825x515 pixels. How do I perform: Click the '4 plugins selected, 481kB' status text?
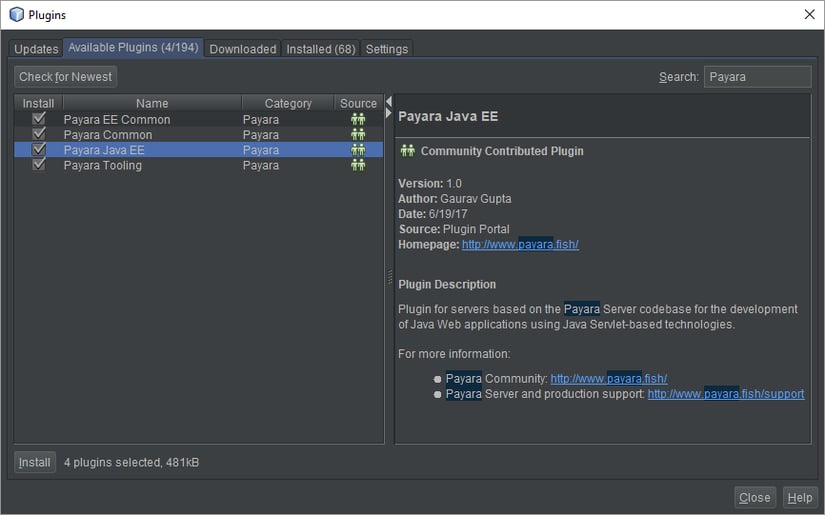click(132, 462)
